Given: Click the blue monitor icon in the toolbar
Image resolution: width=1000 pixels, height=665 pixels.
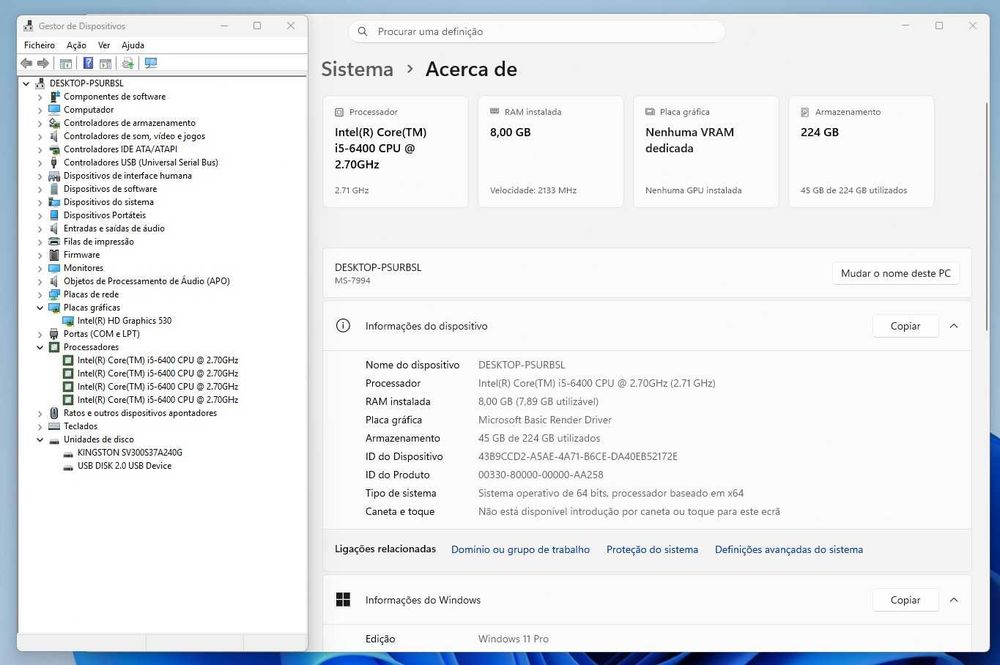Looking at the screenshot, I should 151,63.
